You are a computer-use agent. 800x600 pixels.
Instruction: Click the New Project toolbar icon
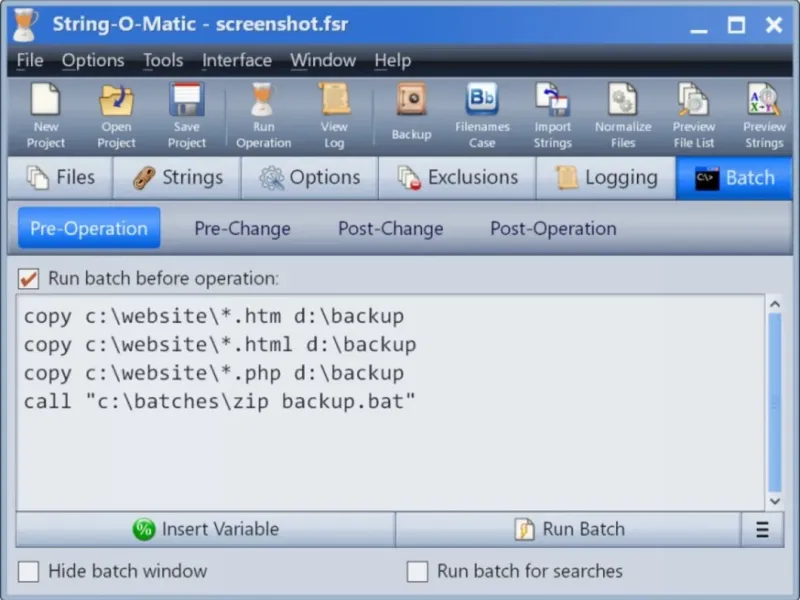pos(45,117)
